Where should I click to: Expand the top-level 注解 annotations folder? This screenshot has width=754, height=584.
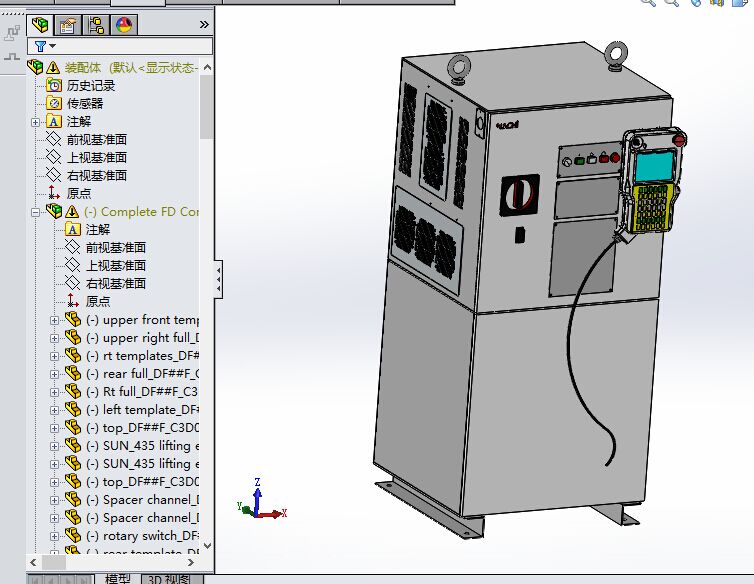tap(36, 122)
